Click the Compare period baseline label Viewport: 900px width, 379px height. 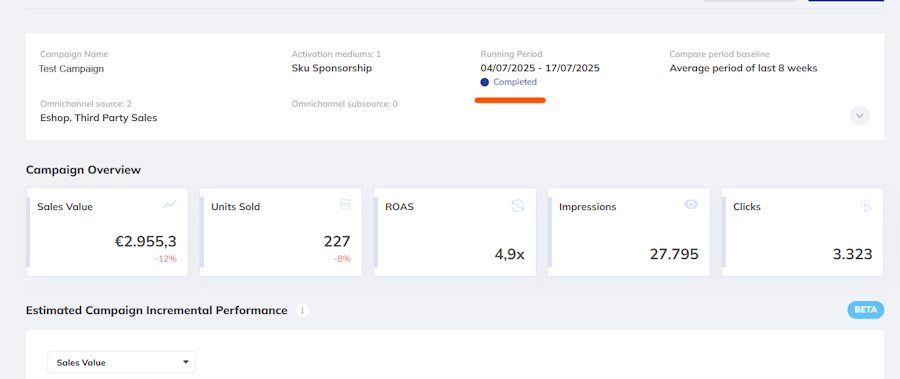point(719,54)
